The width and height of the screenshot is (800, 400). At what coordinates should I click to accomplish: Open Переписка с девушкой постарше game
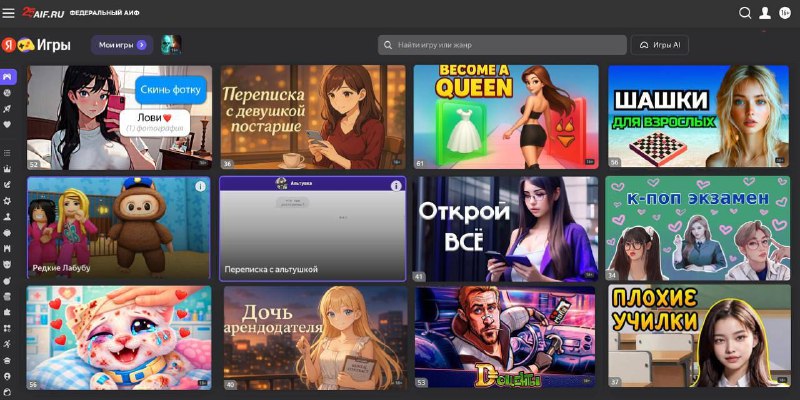pos(313,117)
